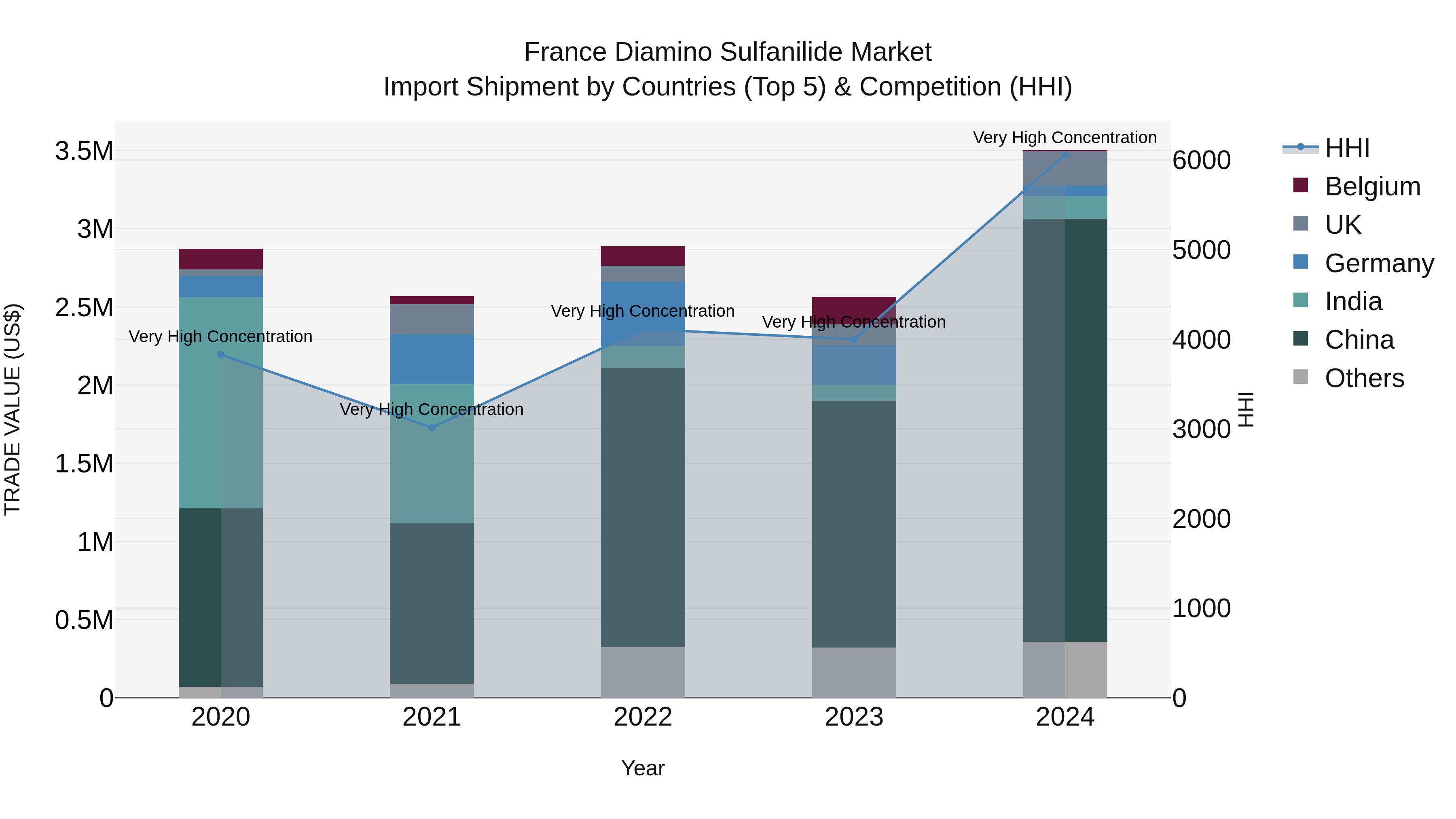Click 2023 Very High Concentration annotation
Screen dimensions: 1456x819
click(854, 322)
